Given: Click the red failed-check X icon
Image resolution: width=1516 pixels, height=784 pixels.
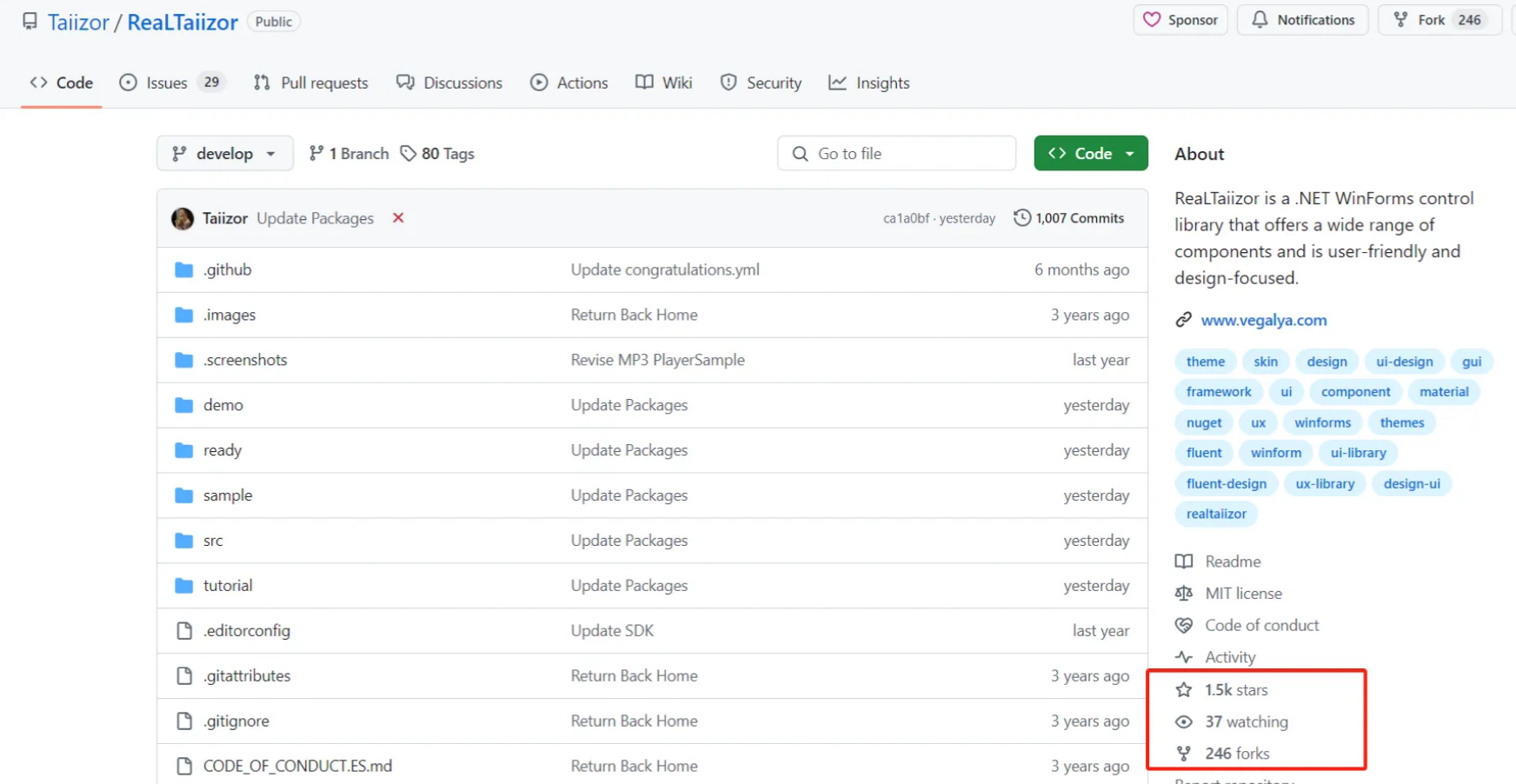Looking at the screenshot, I should (x=398, y=218).
